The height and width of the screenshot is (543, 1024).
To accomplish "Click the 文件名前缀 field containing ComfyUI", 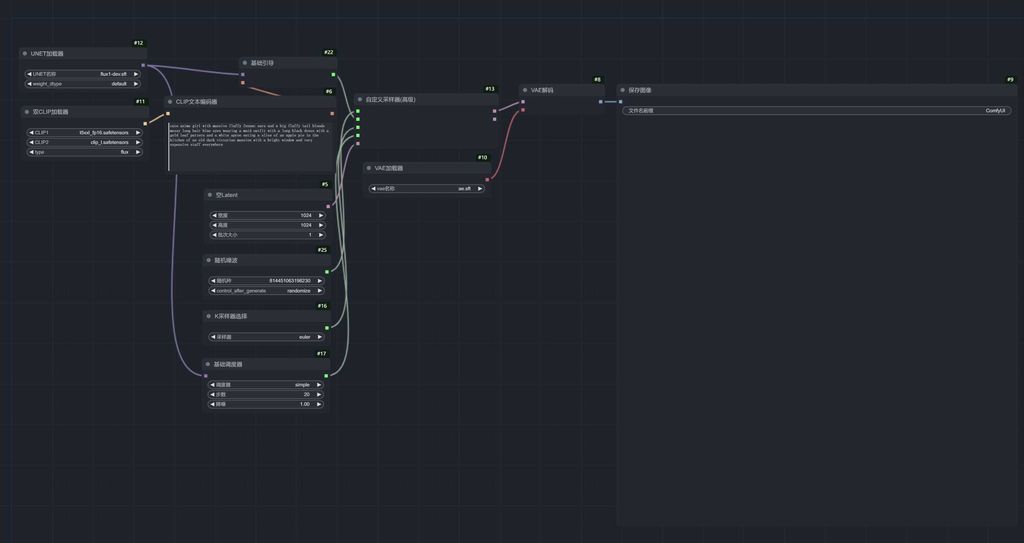I will (816, 110).
